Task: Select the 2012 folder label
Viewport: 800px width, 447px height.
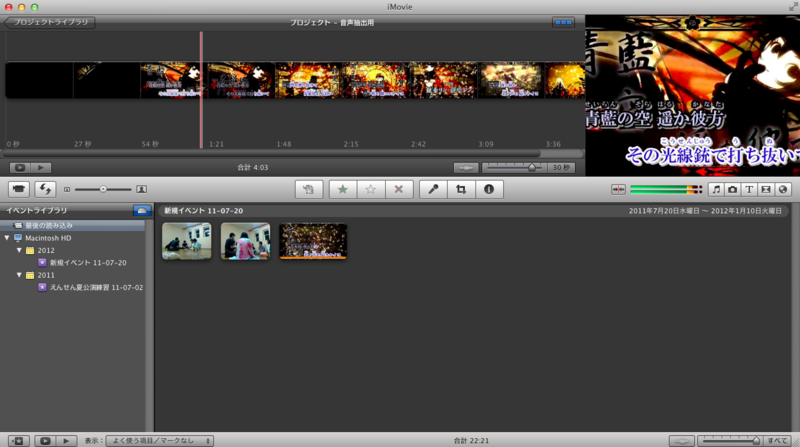Action: 46,250
